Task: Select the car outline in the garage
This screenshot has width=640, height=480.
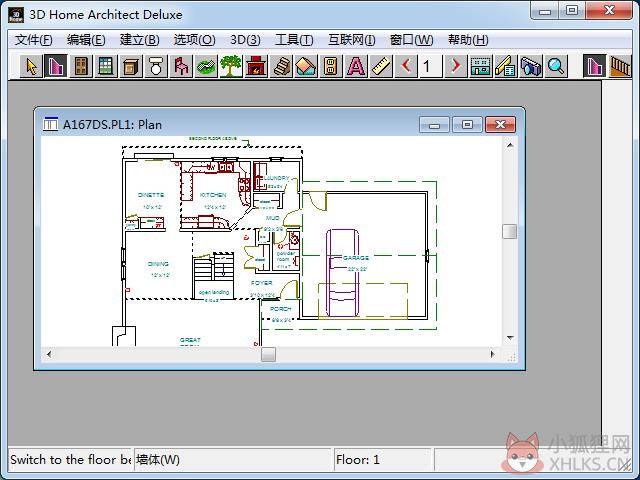Action: click(x=342, y=273)
